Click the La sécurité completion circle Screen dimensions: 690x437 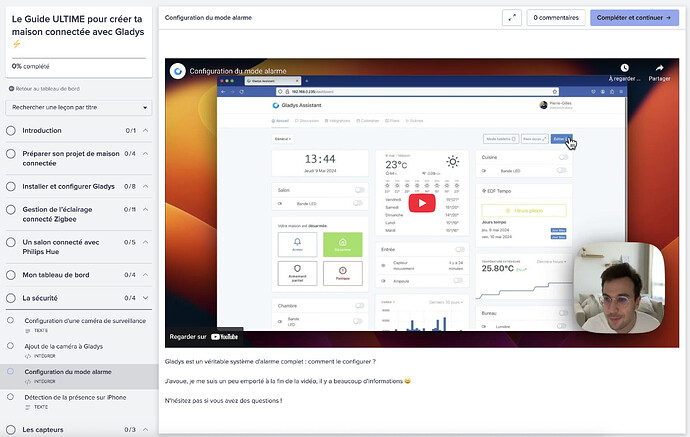[x=11, y=298]
